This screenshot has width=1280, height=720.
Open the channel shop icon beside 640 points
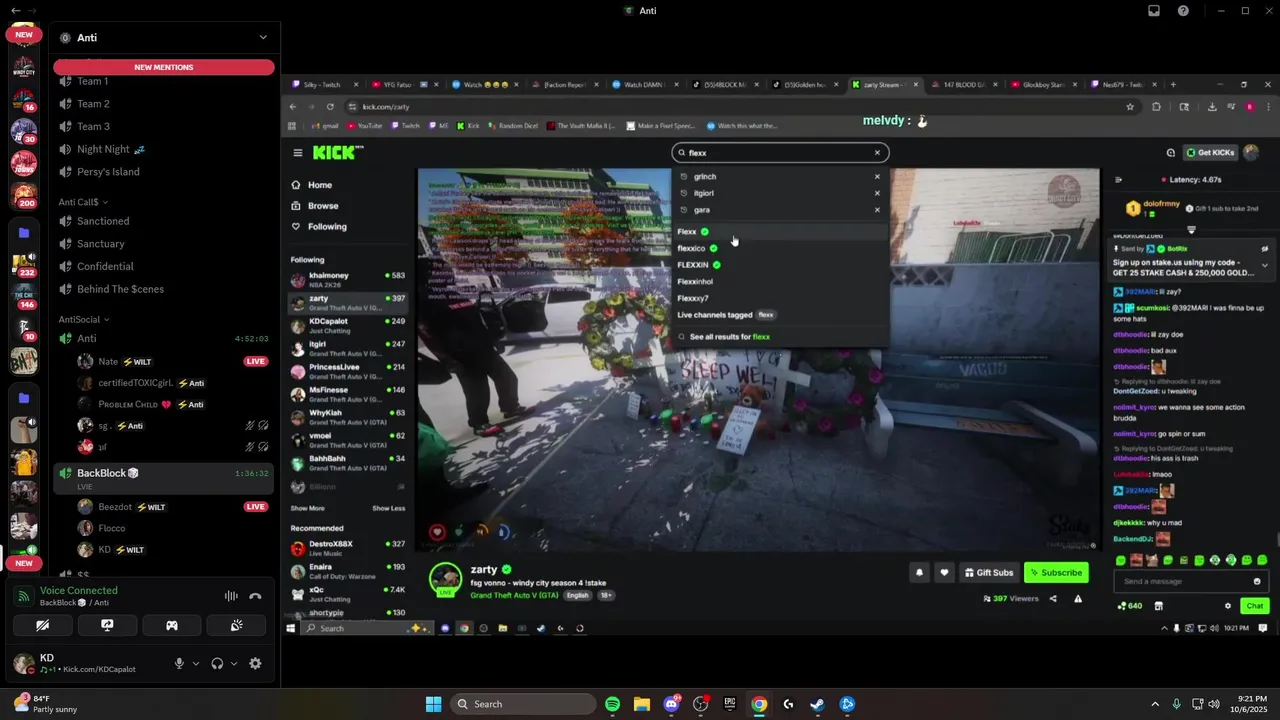1159,606
